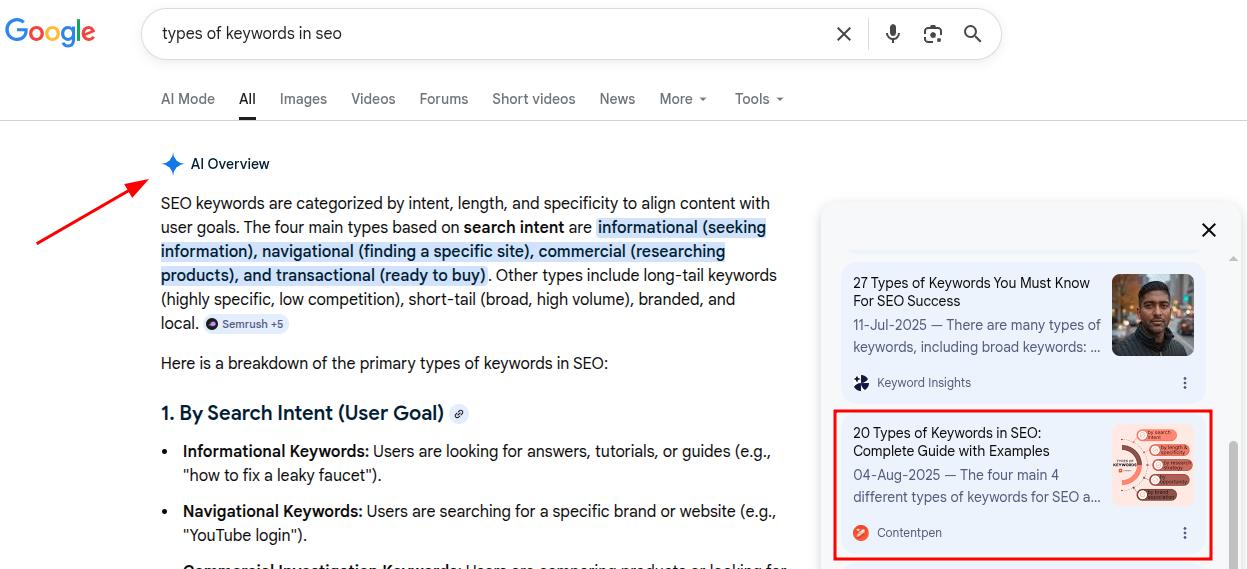Image resolution: width=1247 pixels, height=569 pixels.
Task: Open the Semrush +5 sources chip
Action: point(246,324)
